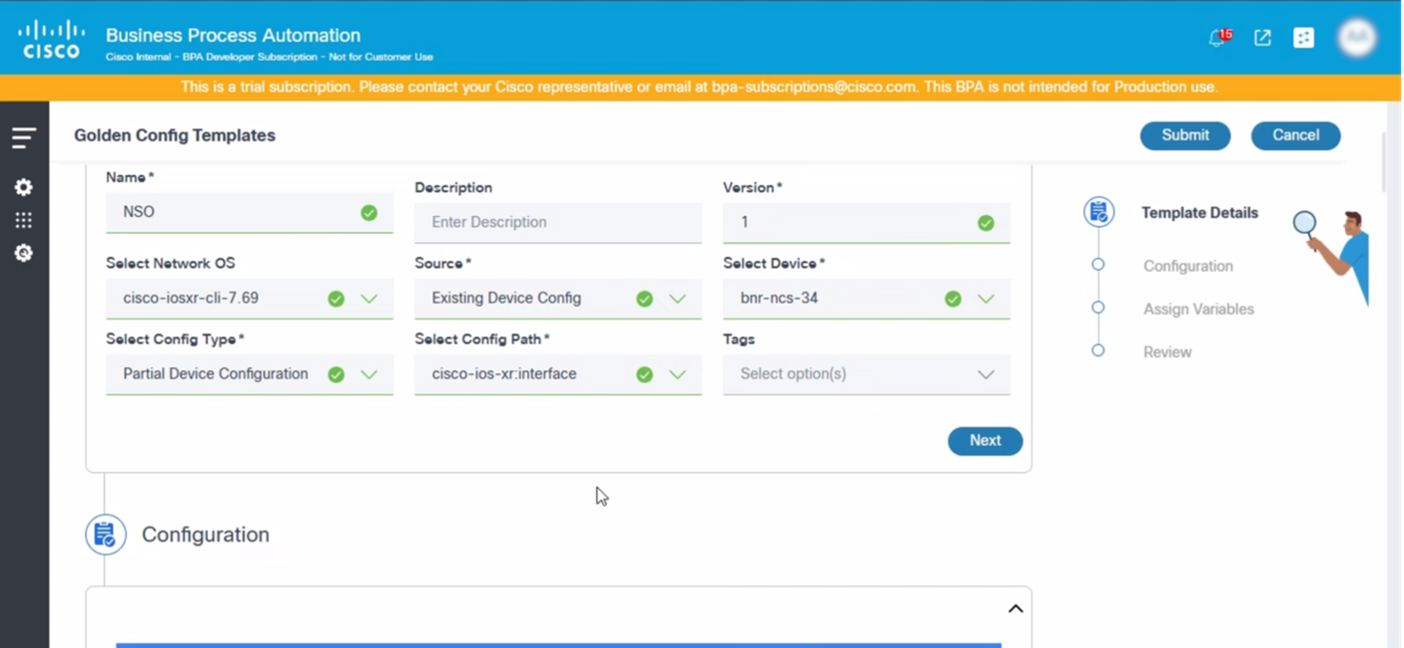Click the Review step circle marker
Viewport: 1404px width, 648px height.
(1098, 351)
